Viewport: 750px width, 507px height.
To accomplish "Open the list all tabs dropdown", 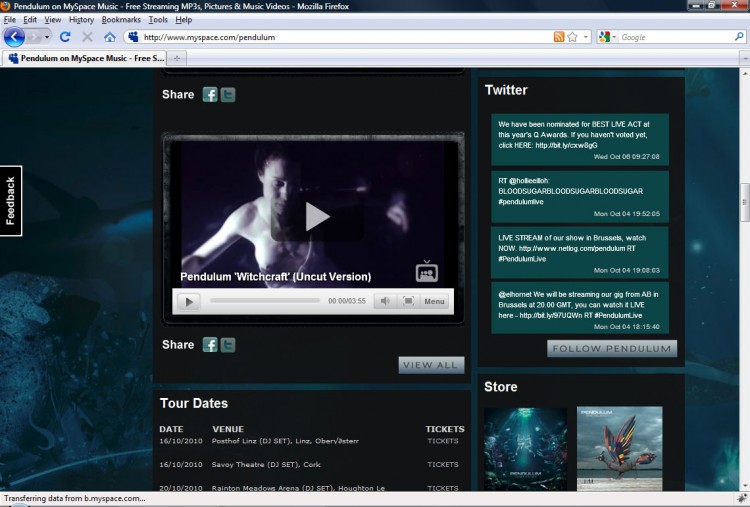I will 745,58.
